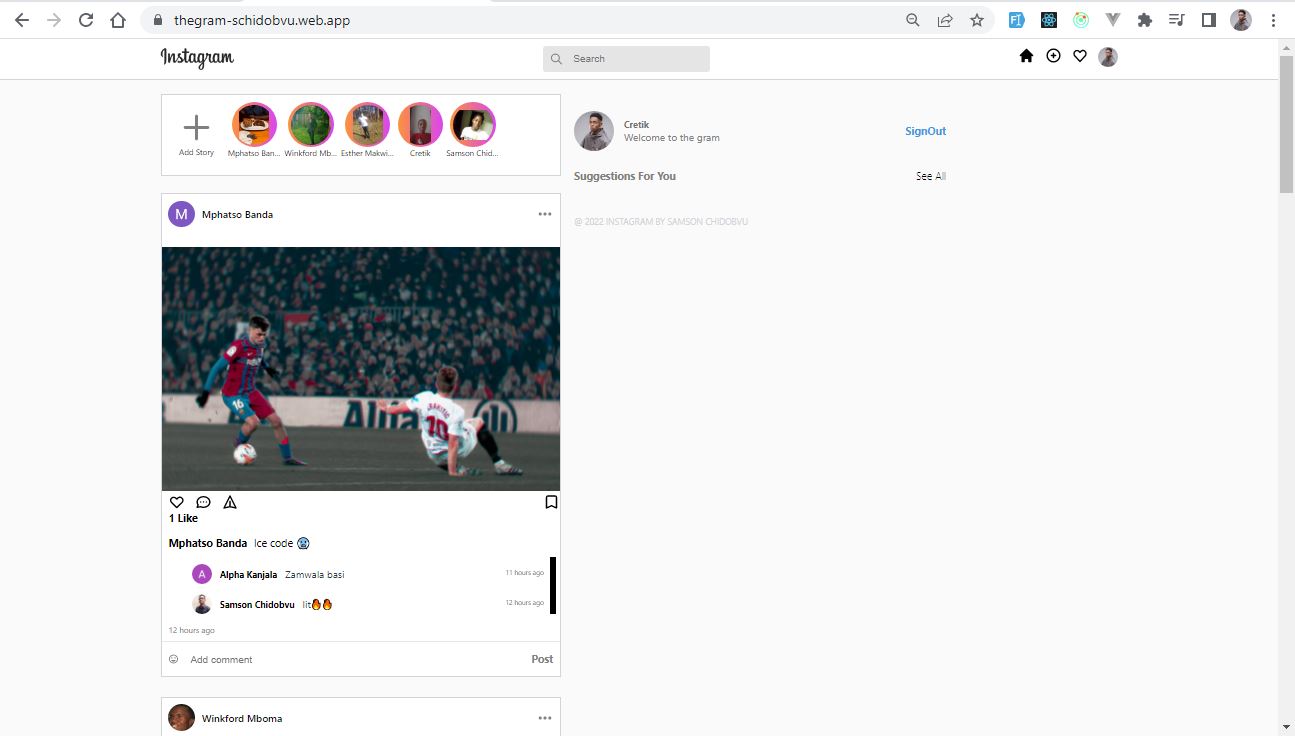View Cretik's story thumbnail

point(419,127)
